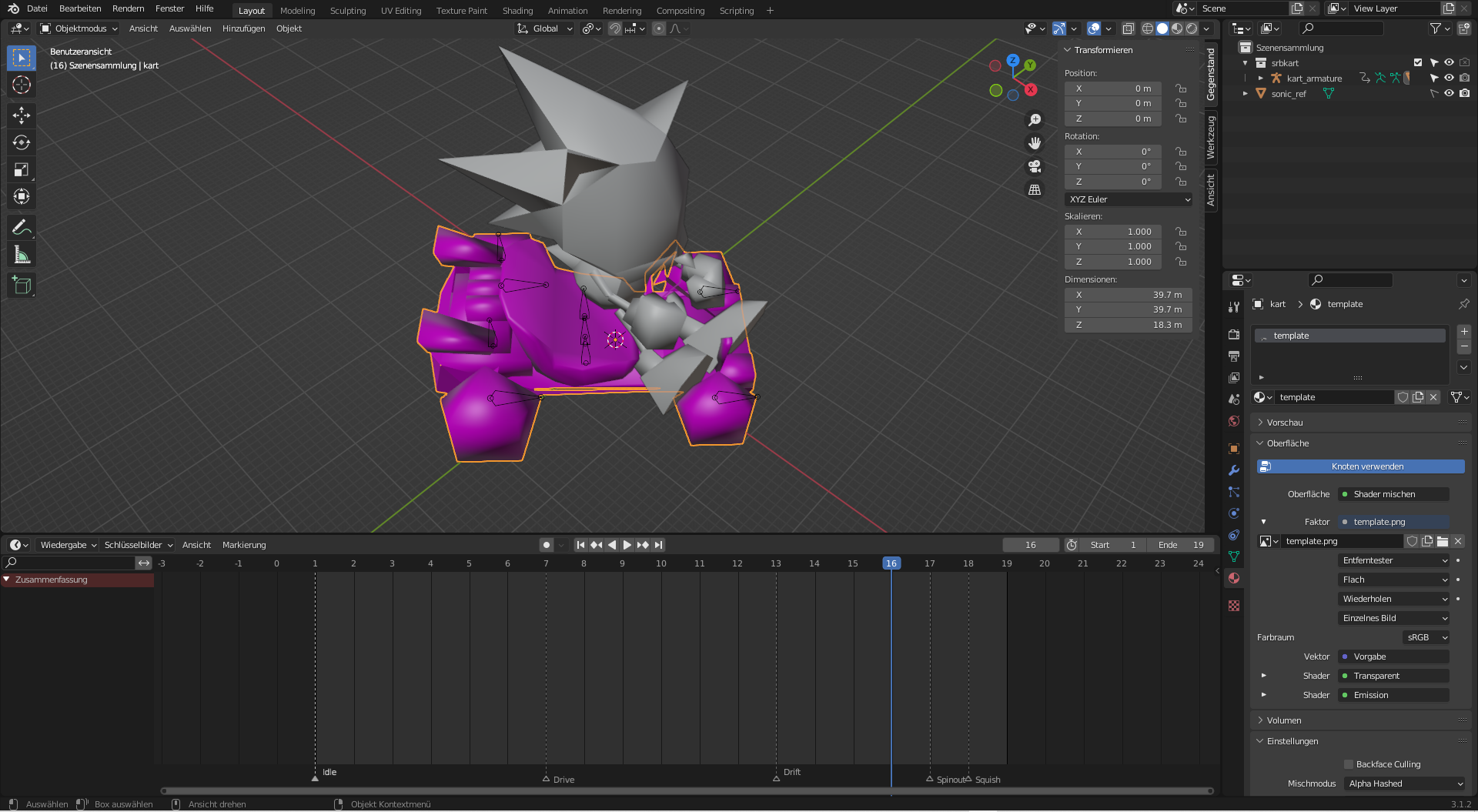Uncheck srbkart collection exclude checkbox
The height and width of the screenshot is (812, 1478).
(1418, 62)
